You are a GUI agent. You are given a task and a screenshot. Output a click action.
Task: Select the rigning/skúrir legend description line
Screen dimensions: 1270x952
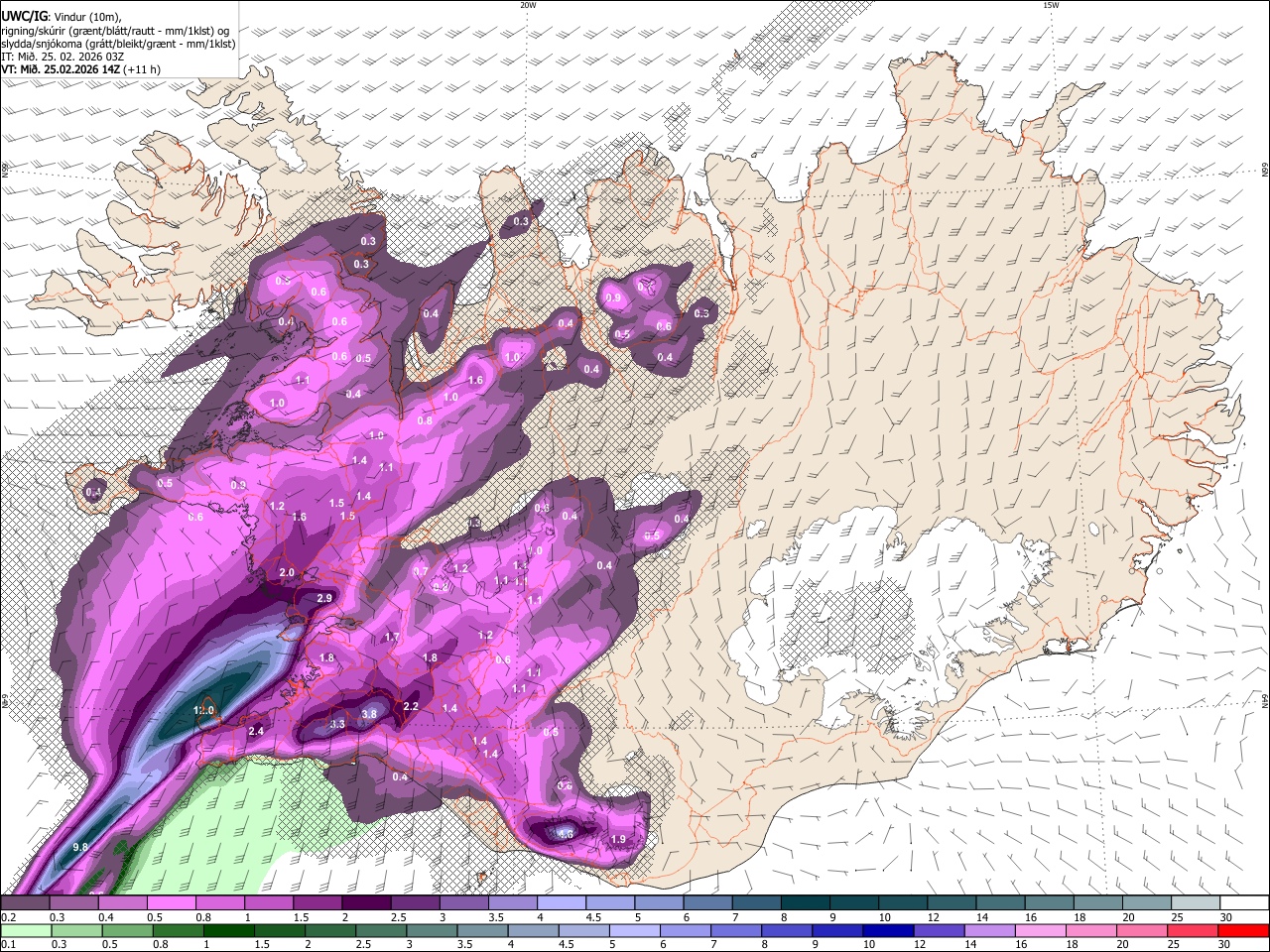pyautogui.click(x=116, y=30)
